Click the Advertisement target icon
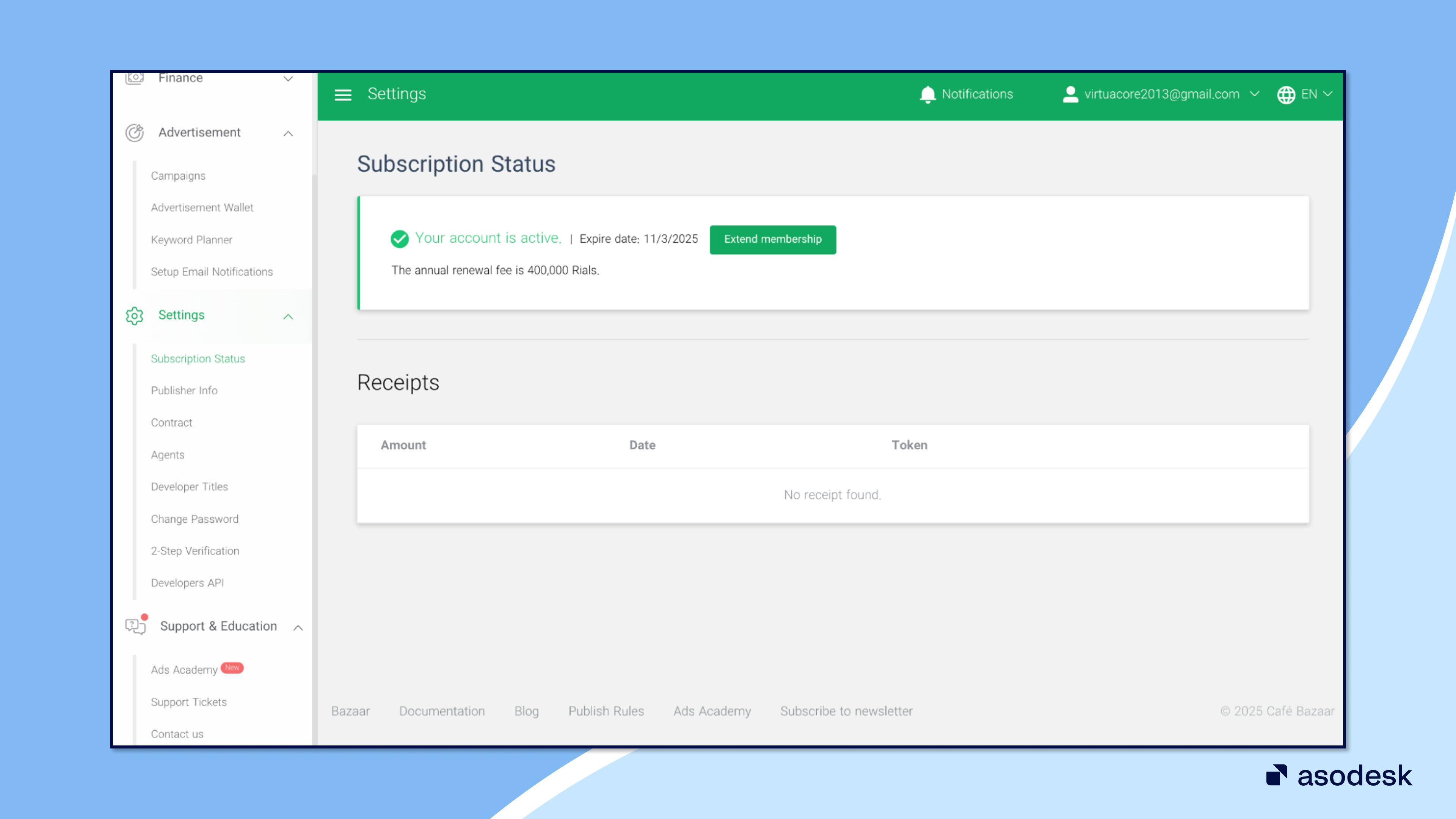This screenshot has height=819, width=1456. [135, 133]
